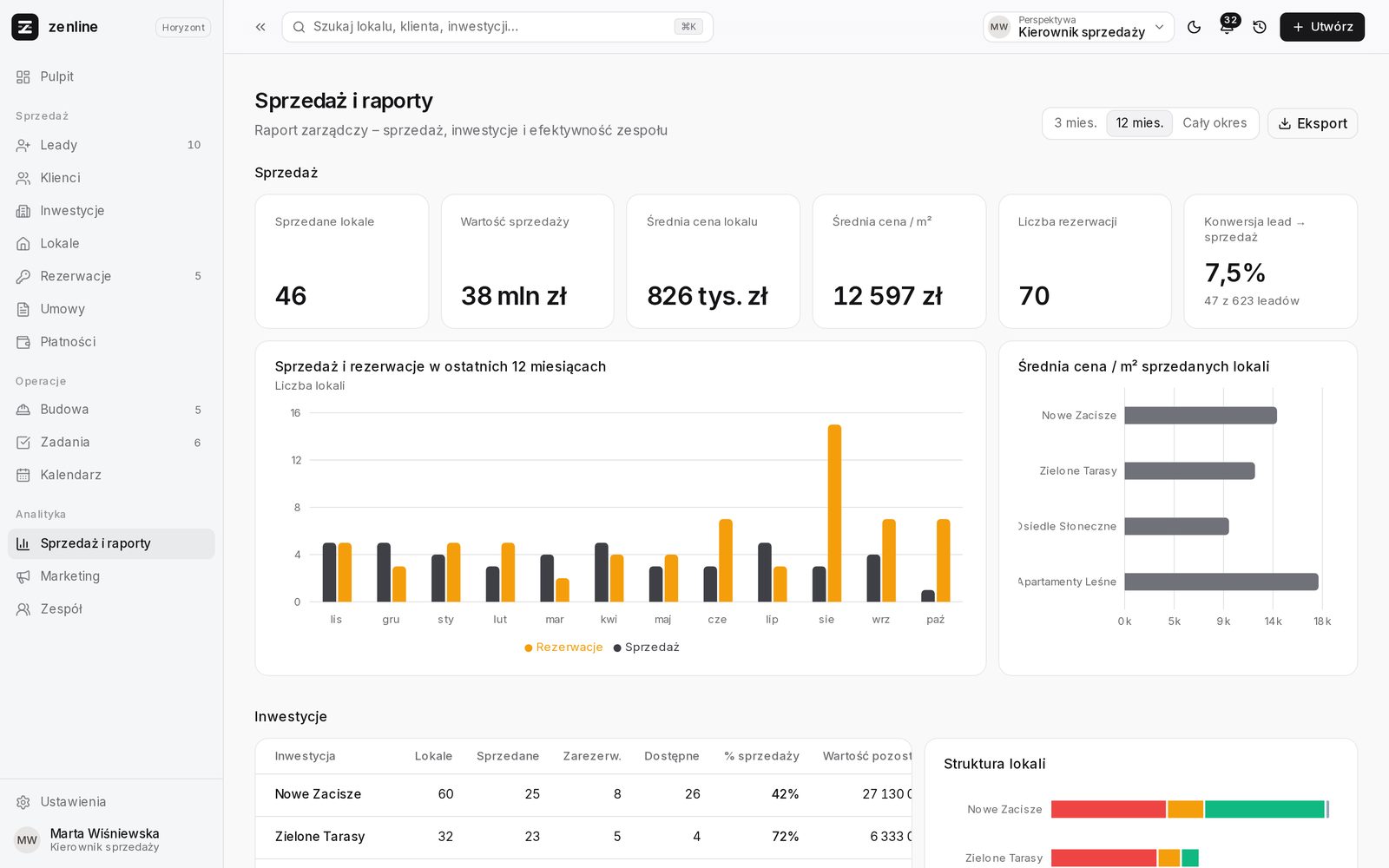This screenshot has width=1389, height=868.
Task: Open Lokale in the sidebar
Action: point(111,244)
